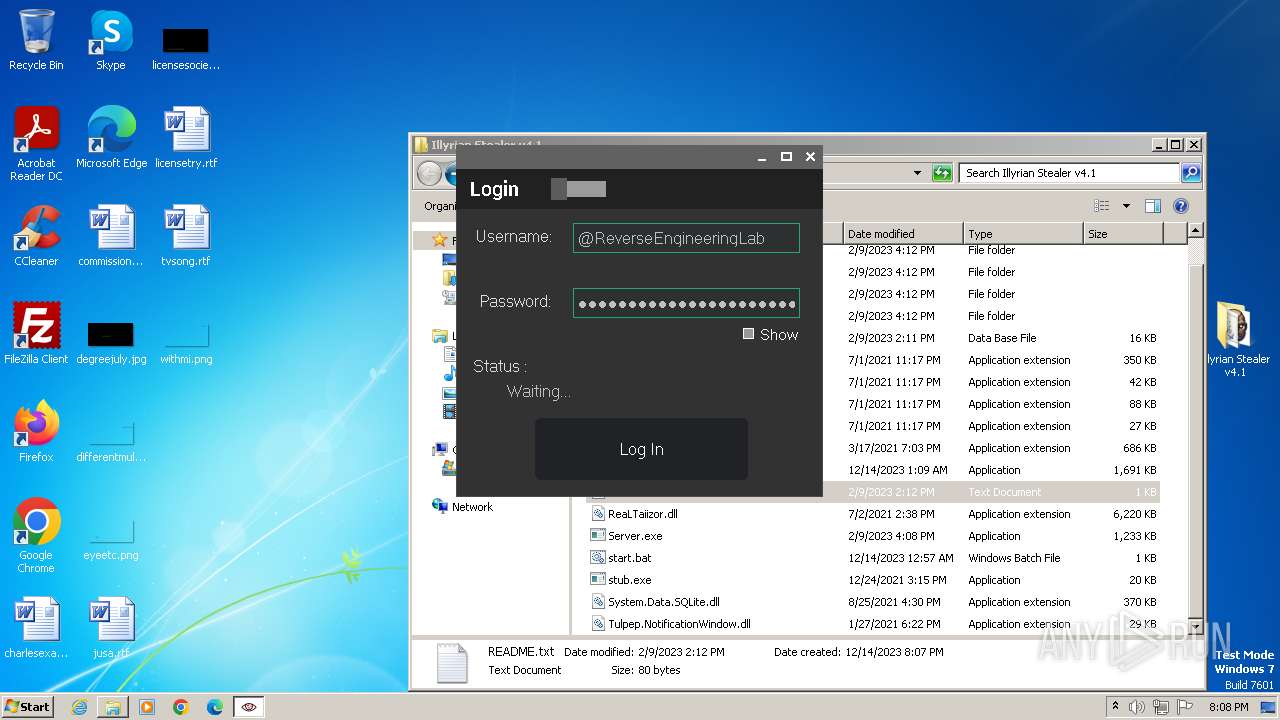Click the Waiting... status text
The width and height of the screenshot is (1280, 720).
click(x=538, y=392)
